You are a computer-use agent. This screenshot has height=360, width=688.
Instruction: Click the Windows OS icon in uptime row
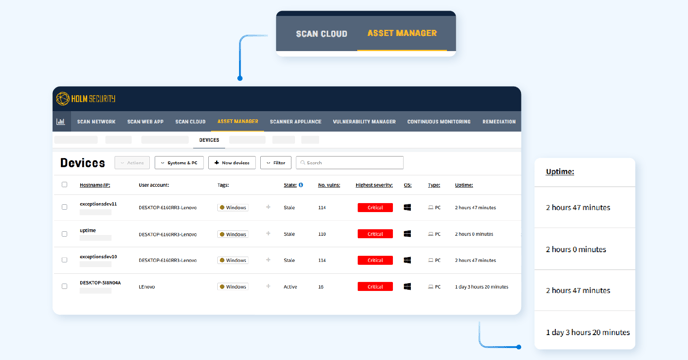point(407,234)
